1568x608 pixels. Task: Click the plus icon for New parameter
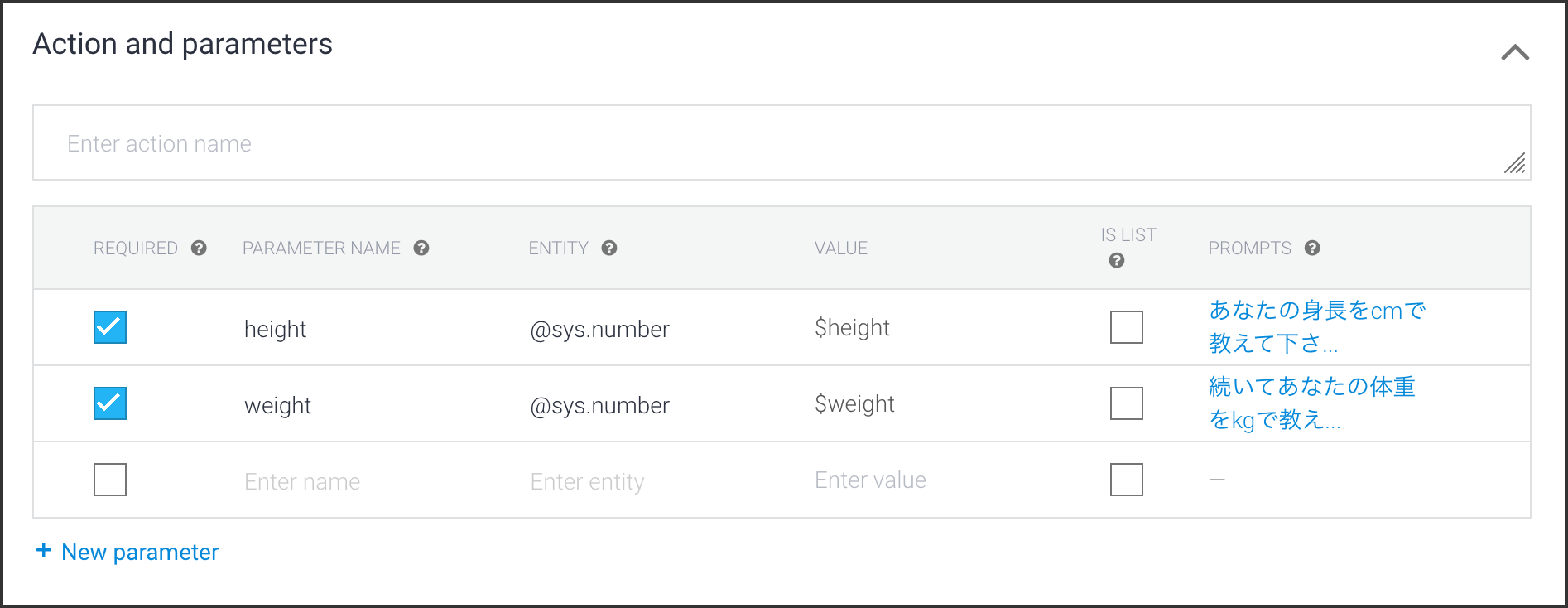click(44, 551)
